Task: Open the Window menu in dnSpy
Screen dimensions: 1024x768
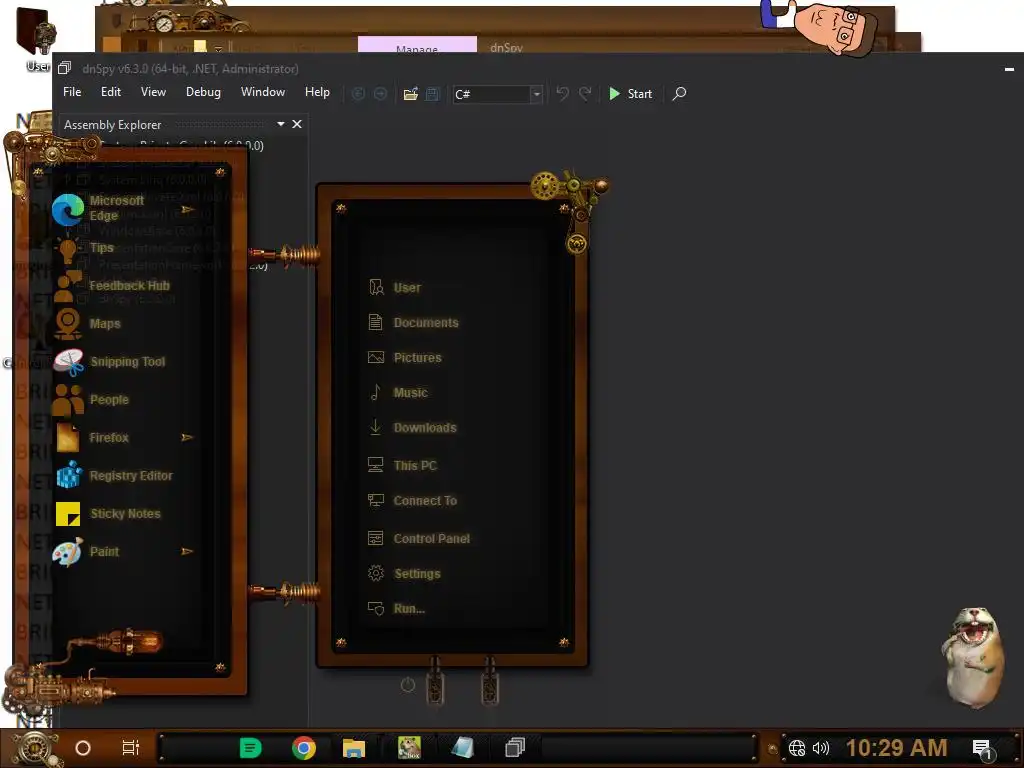Action: (263, 92)
